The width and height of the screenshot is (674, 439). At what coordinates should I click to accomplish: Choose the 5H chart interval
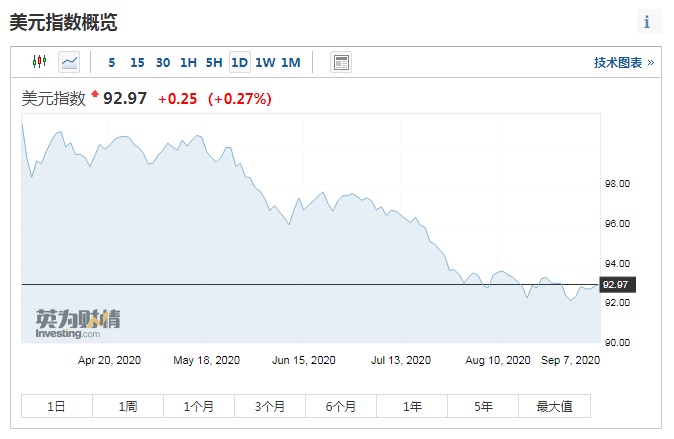point(214,62)
